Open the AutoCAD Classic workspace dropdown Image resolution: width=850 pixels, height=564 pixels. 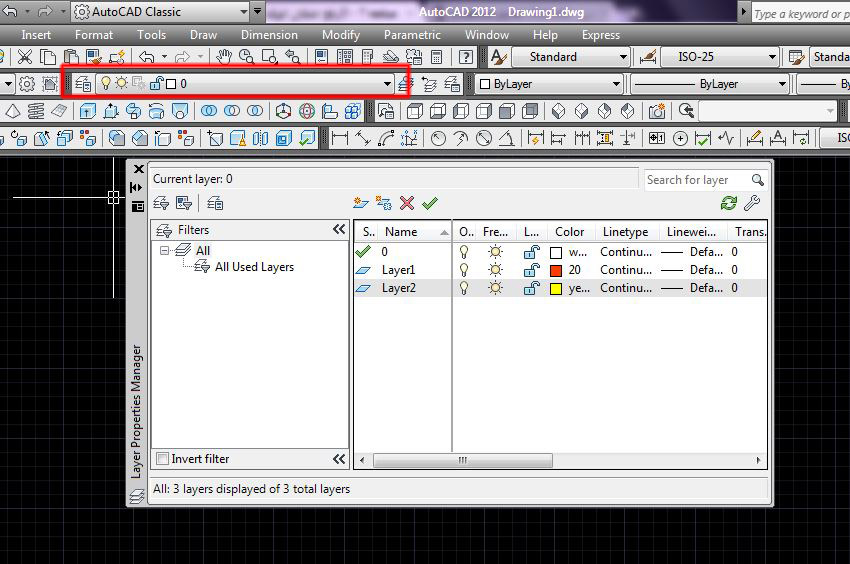click(x=243, y=12)
